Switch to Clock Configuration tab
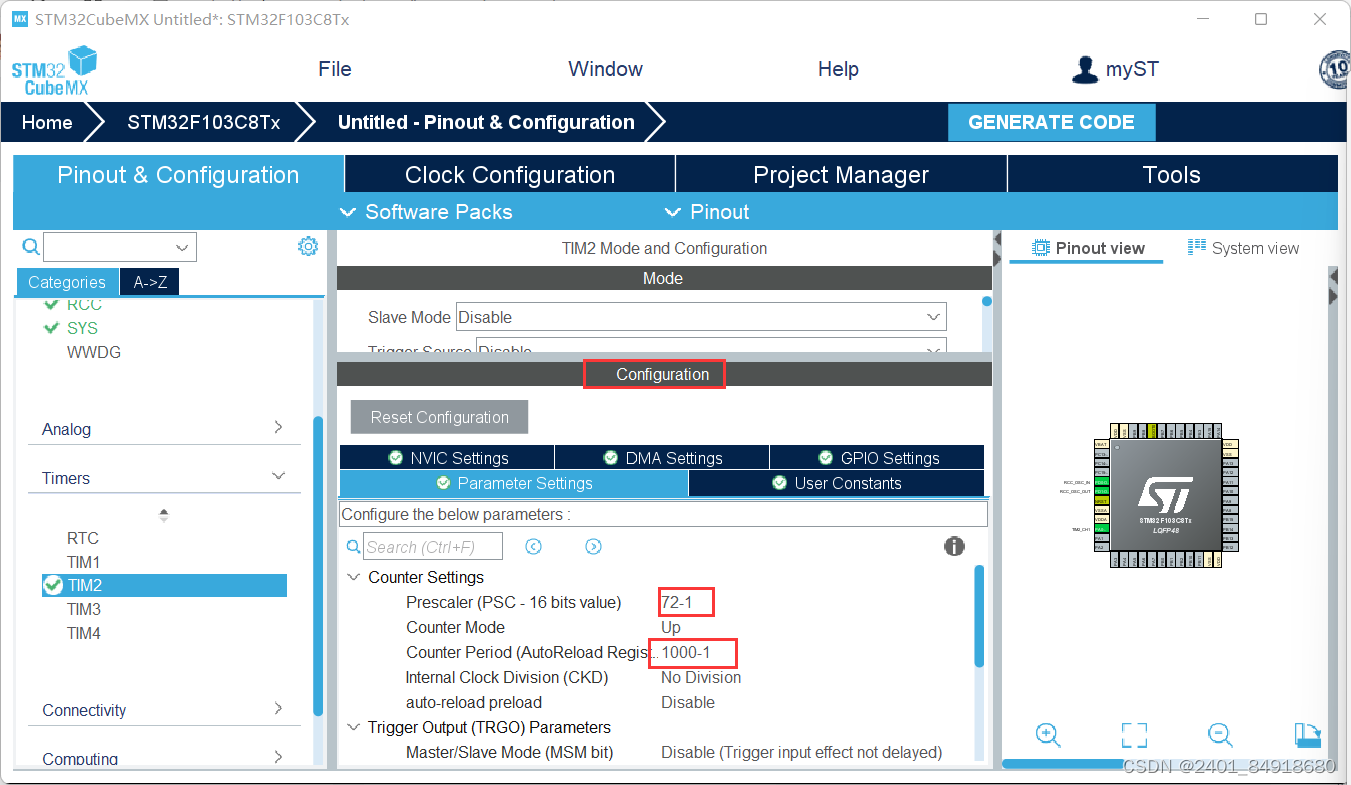 coord(510,174)
